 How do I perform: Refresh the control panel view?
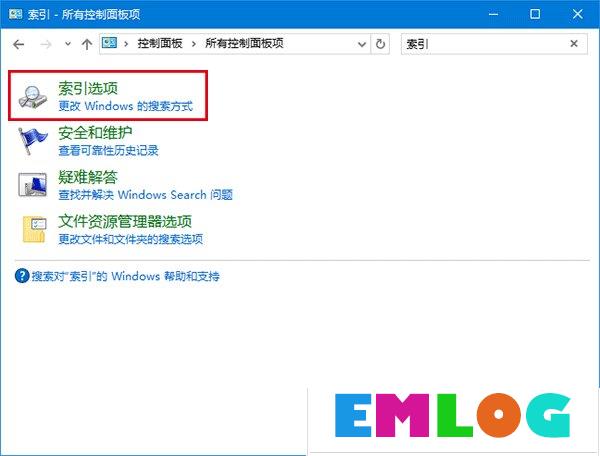point(380,44)
